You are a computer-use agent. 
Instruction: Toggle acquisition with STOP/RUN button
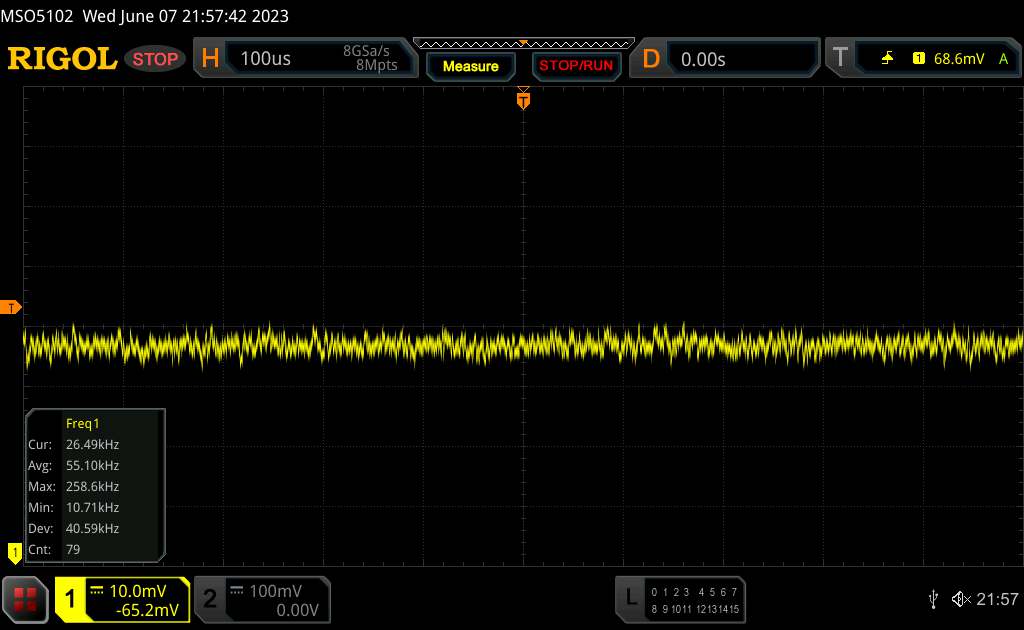click(x=576, y=66)
